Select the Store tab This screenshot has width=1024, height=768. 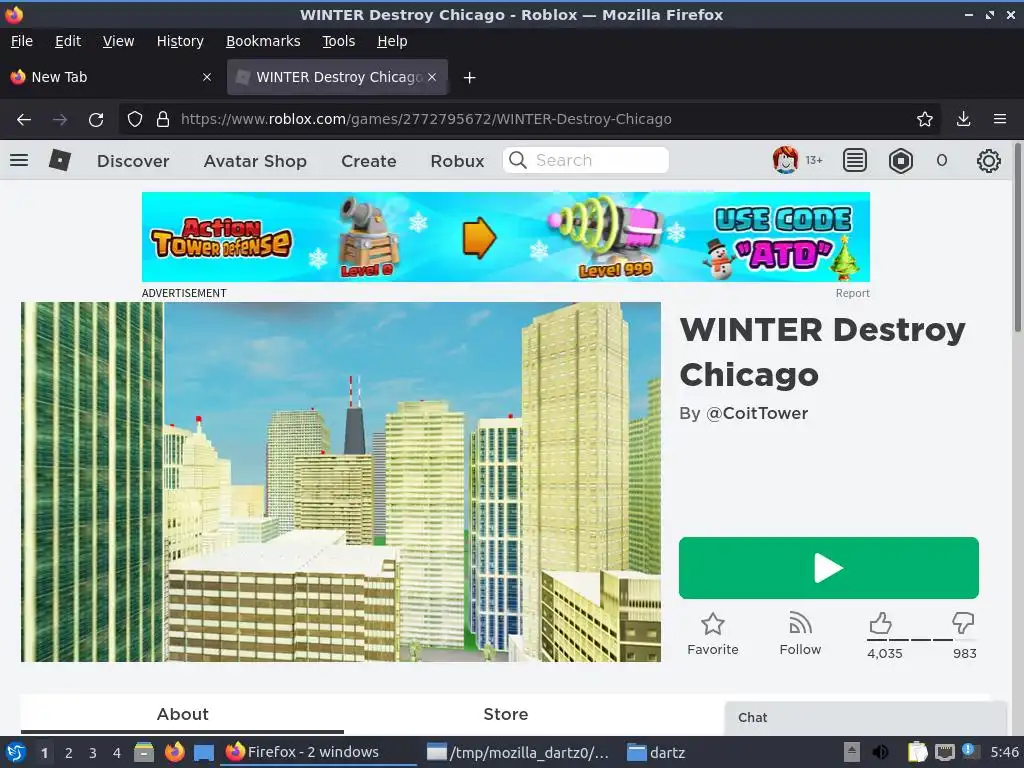[x=505, y=714]
